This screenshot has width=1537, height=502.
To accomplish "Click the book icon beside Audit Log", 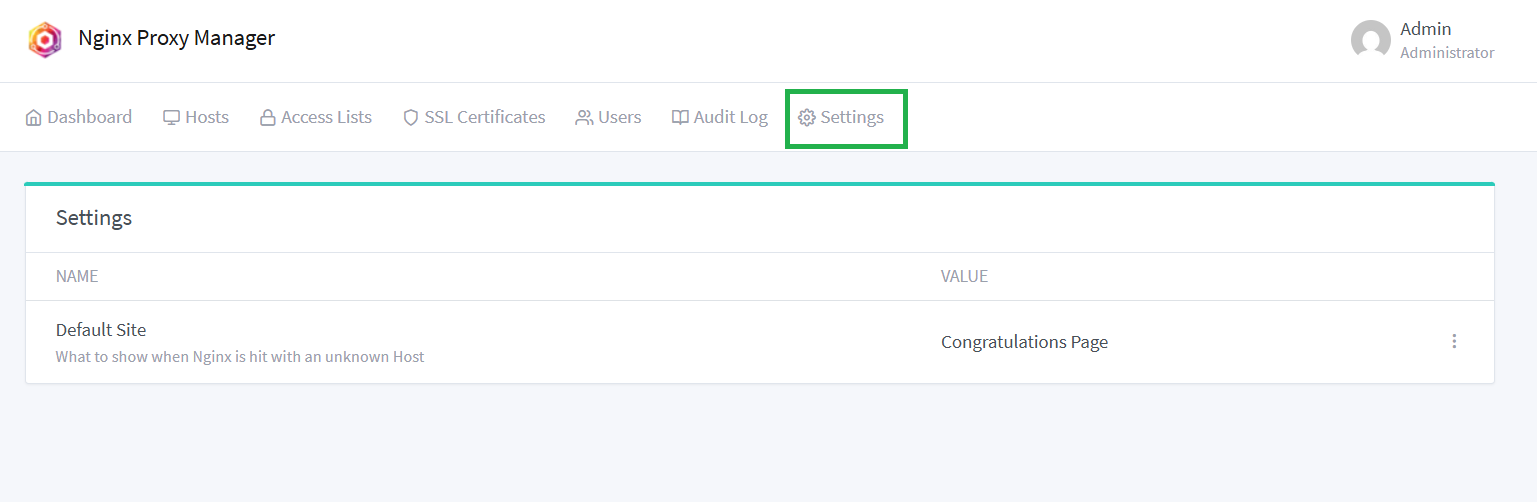I will click(x=680, y=118).
